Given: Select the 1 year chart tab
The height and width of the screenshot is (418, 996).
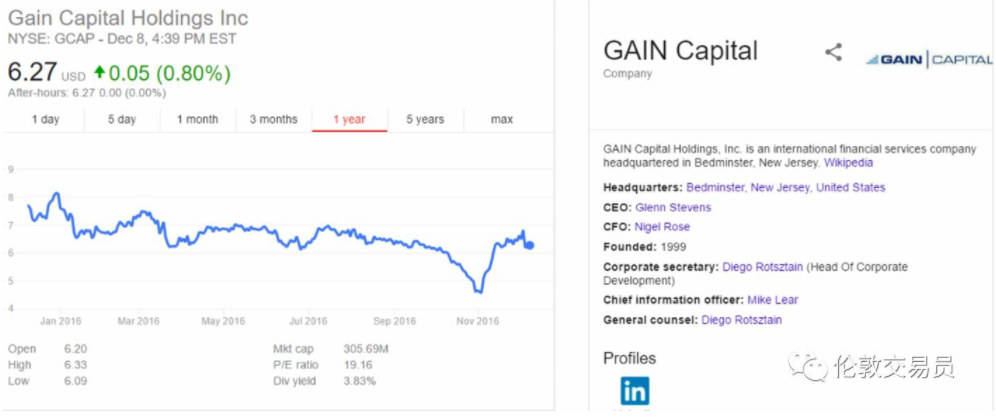Looking at the screenshot, I should [349, 120].
